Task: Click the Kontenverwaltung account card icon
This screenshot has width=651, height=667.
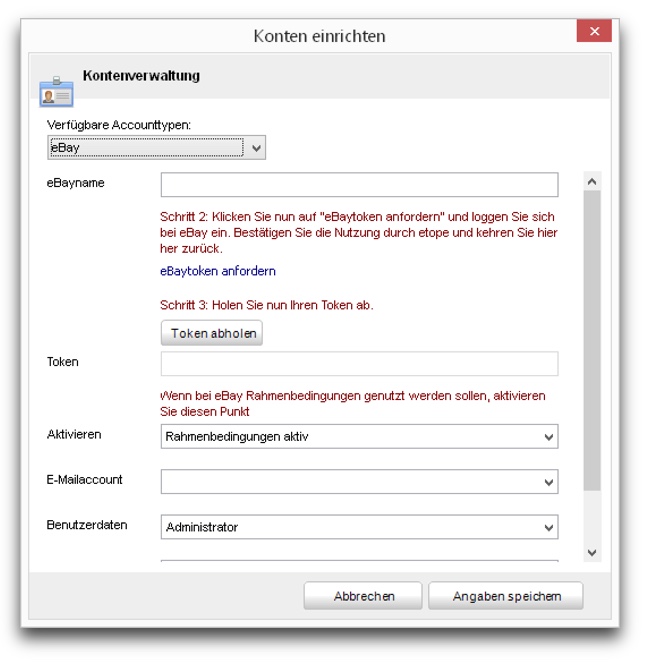Action: tap(56, 92)
